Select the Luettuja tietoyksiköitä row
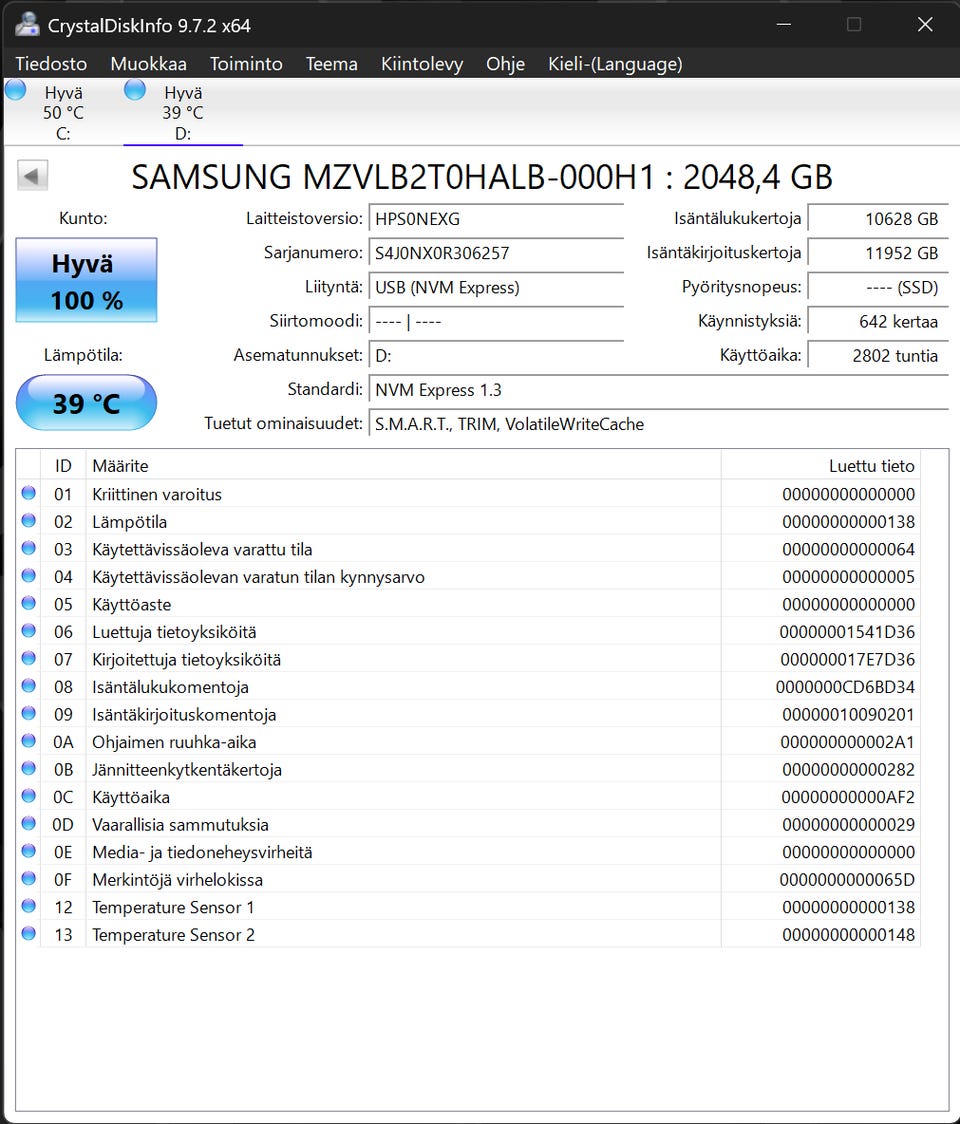 click(468, 632)
